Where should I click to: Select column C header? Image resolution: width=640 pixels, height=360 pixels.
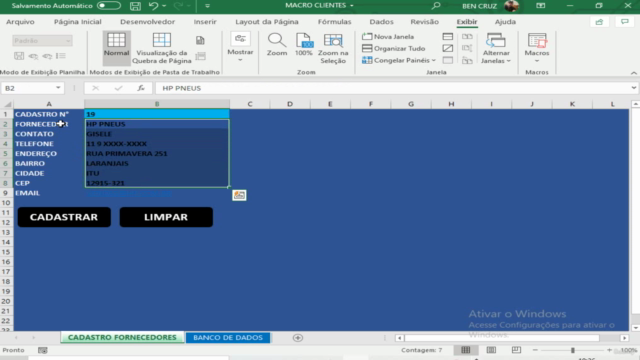coord(250,104)
